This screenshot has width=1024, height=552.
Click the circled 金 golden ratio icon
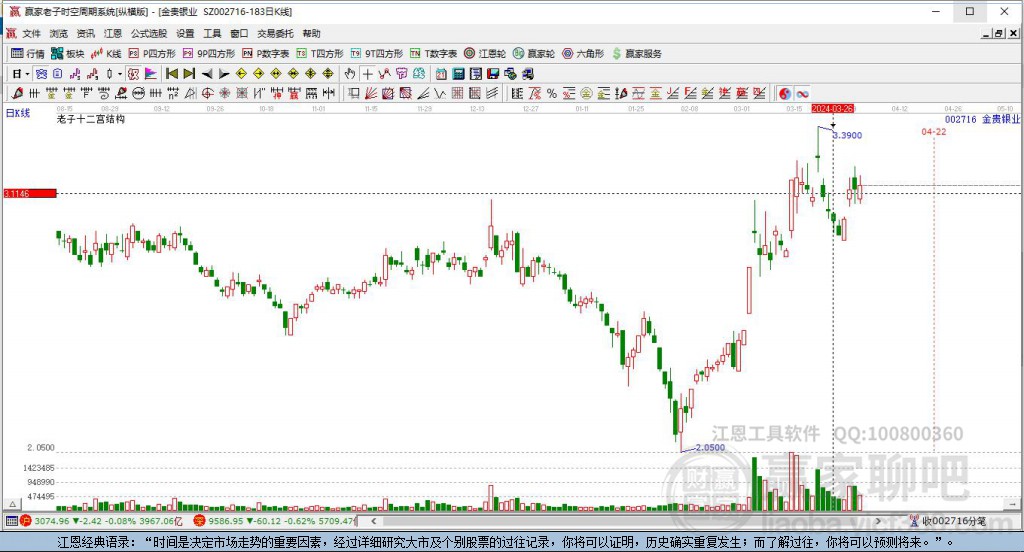coord(586,94)
